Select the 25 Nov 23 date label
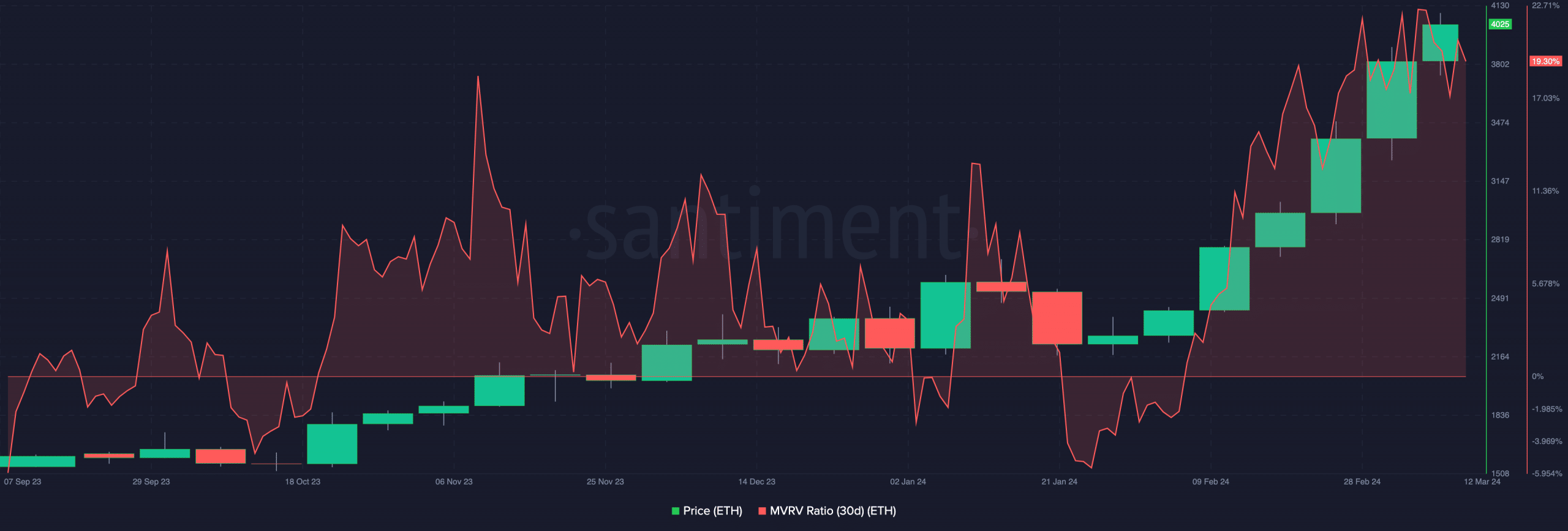 (x=605, y=481)
